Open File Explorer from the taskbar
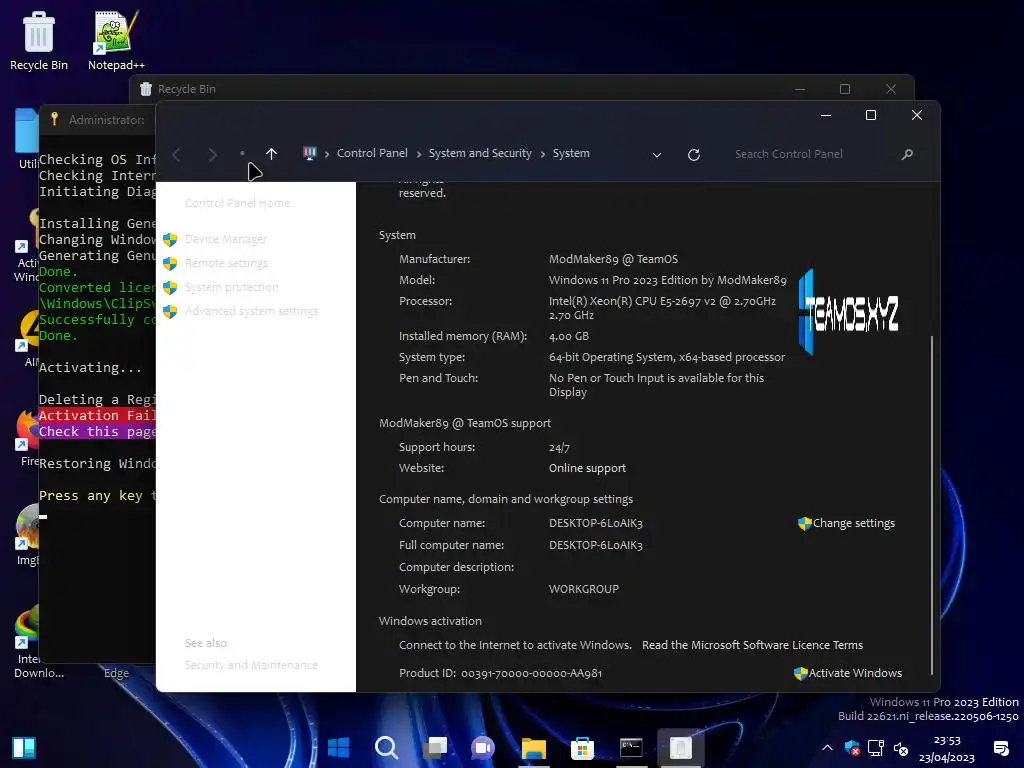Viewport: 1024px width, 768px height. click(533, 748)
